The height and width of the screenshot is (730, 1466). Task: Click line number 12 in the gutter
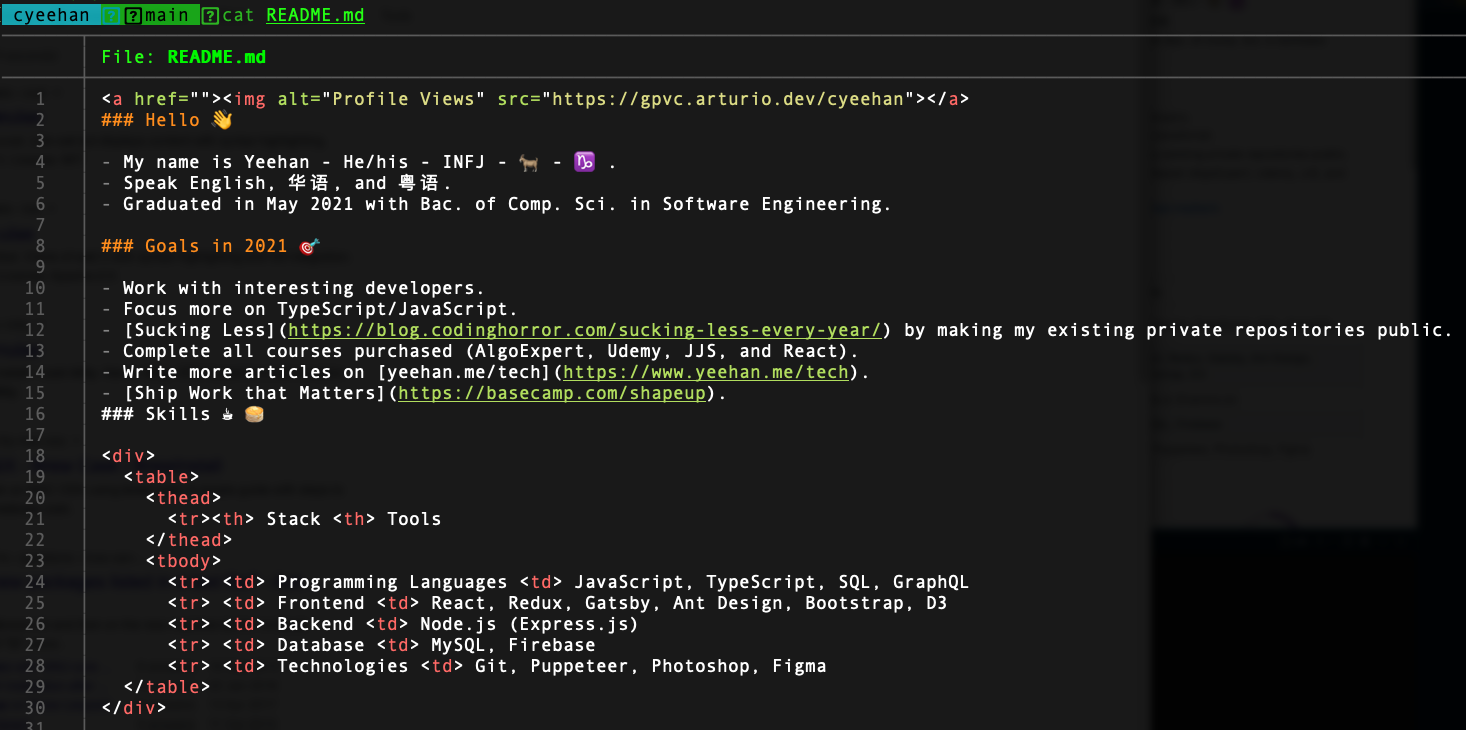[35, 330]
